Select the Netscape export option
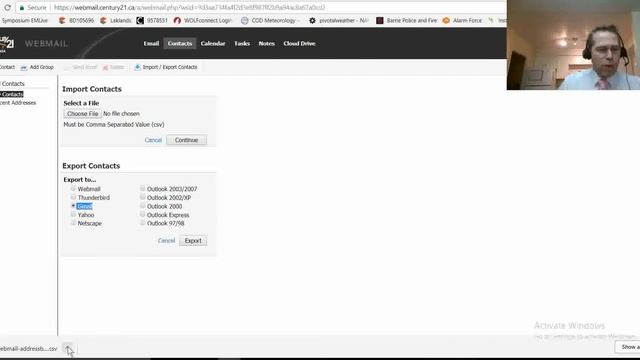Screen dimensions: 640x360 pyautogui.click(x=73, y=223)
